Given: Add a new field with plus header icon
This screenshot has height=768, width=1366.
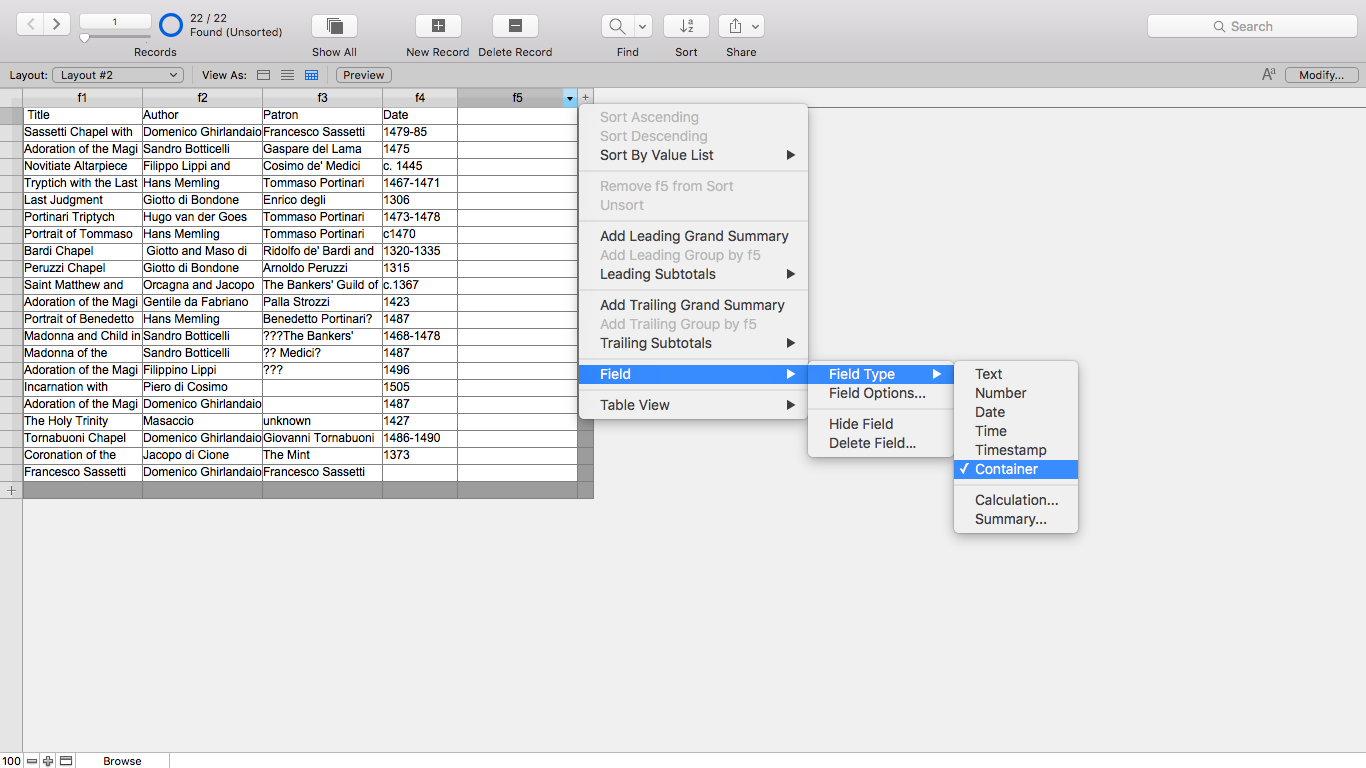Looking at the screenshot, I should (585, 98).
